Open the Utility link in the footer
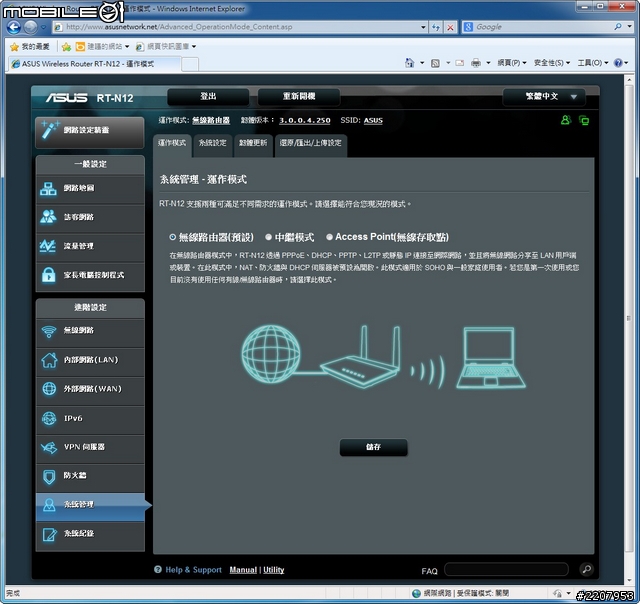The height and width of the screenshot is (604, 640). (273, 570)
